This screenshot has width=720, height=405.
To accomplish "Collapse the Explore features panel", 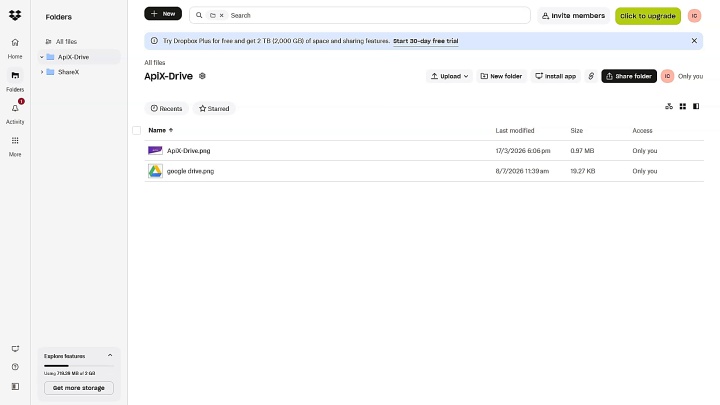I will click(x=110, y=355).
